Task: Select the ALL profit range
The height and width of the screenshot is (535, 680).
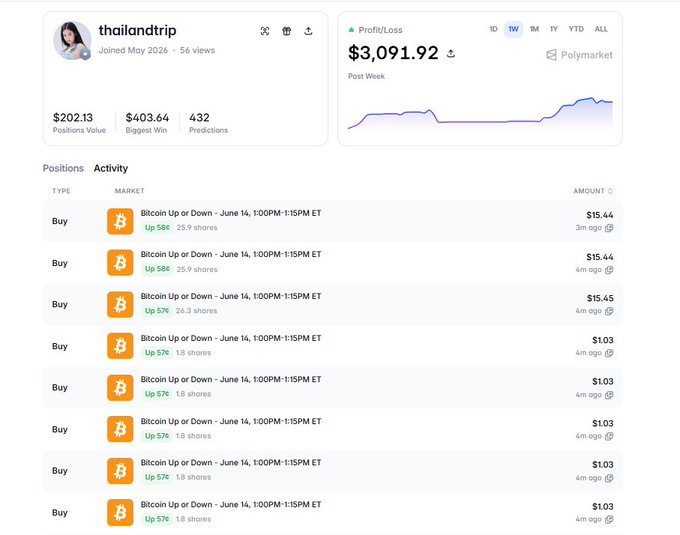Action: 601,29
